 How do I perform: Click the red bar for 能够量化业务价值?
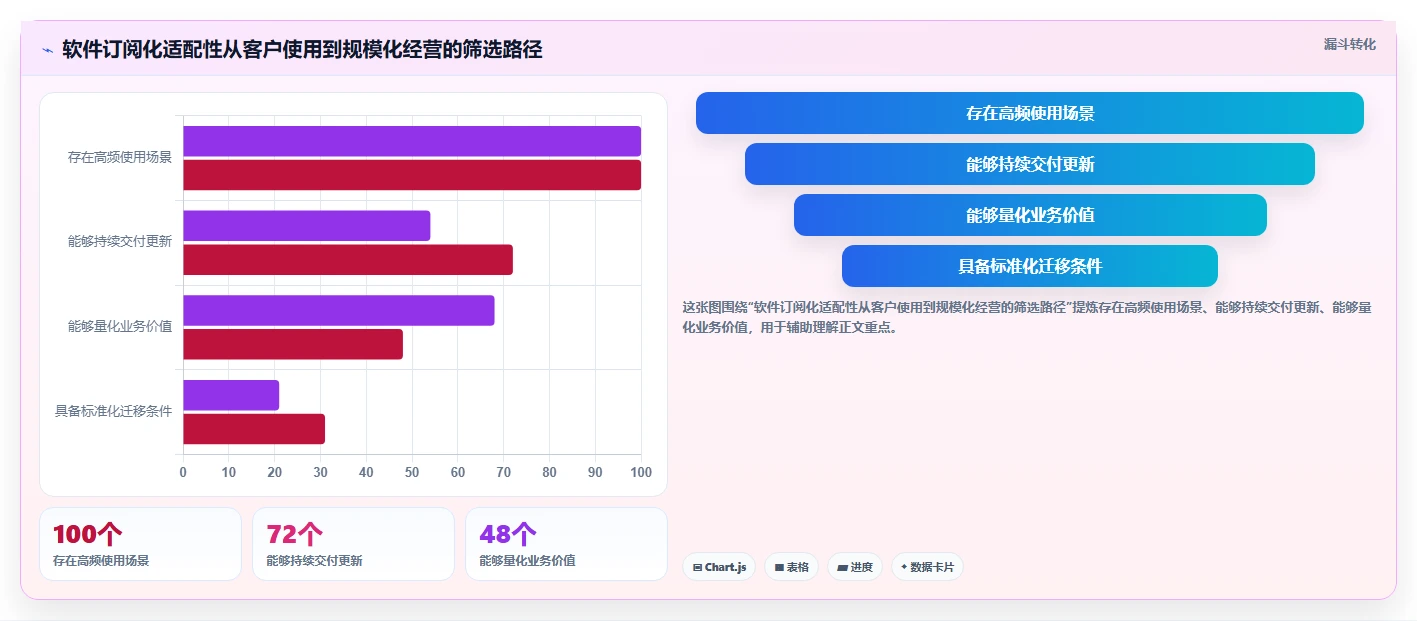(x=293, y=344)
